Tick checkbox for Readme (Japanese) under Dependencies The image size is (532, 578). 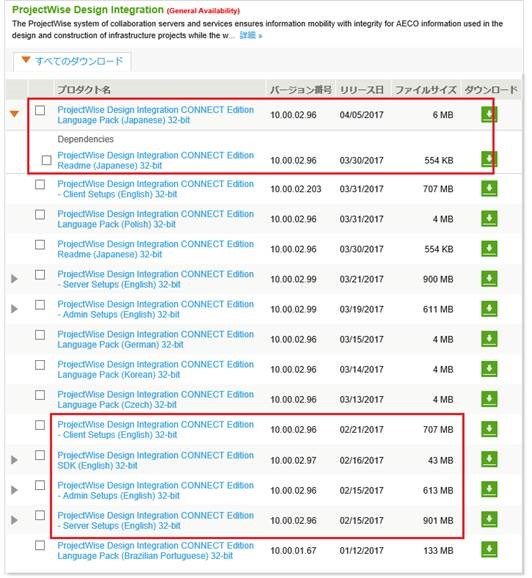point(46,160)
